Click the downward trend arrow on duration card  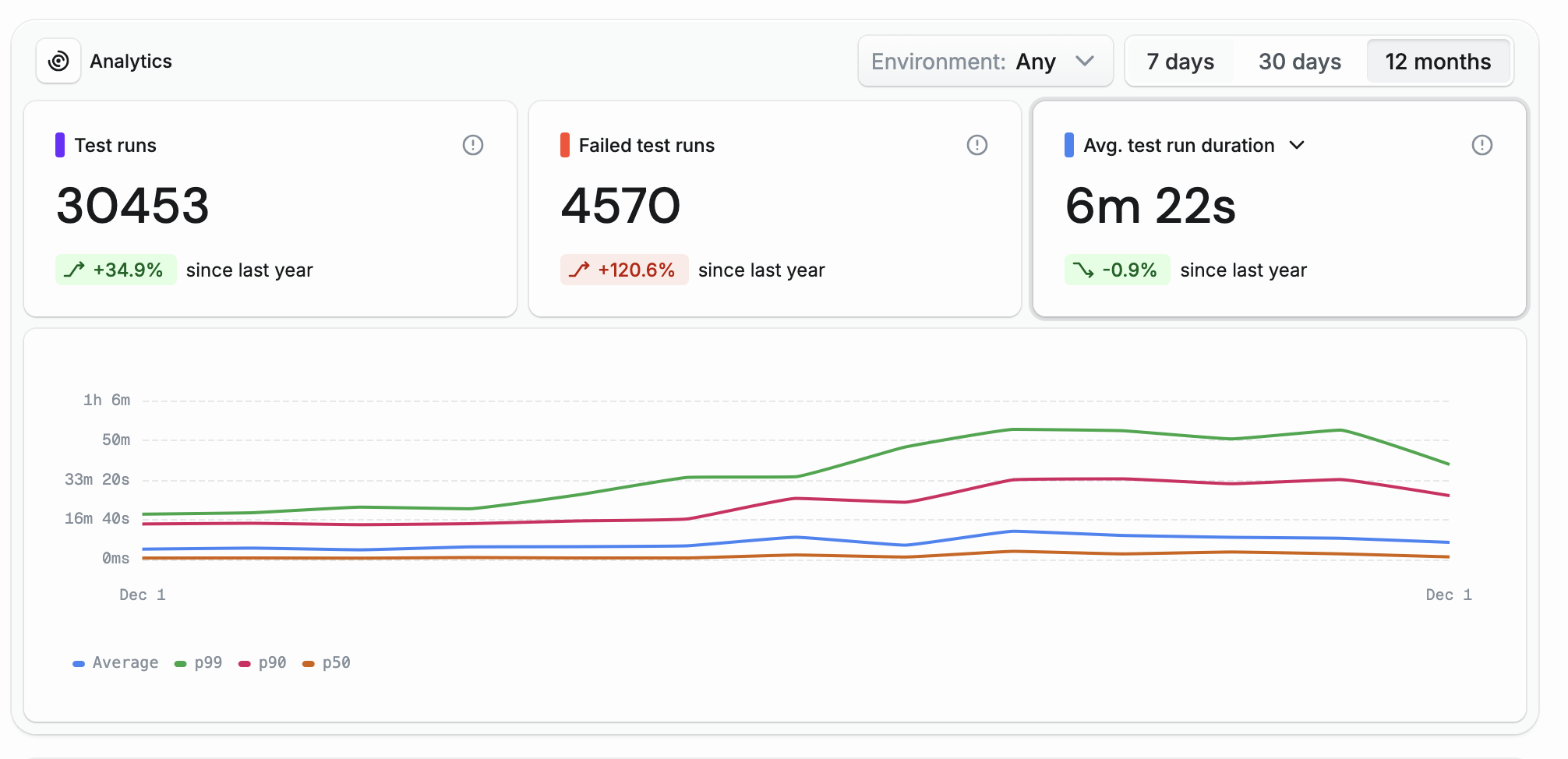click(x=1083, y=270)
